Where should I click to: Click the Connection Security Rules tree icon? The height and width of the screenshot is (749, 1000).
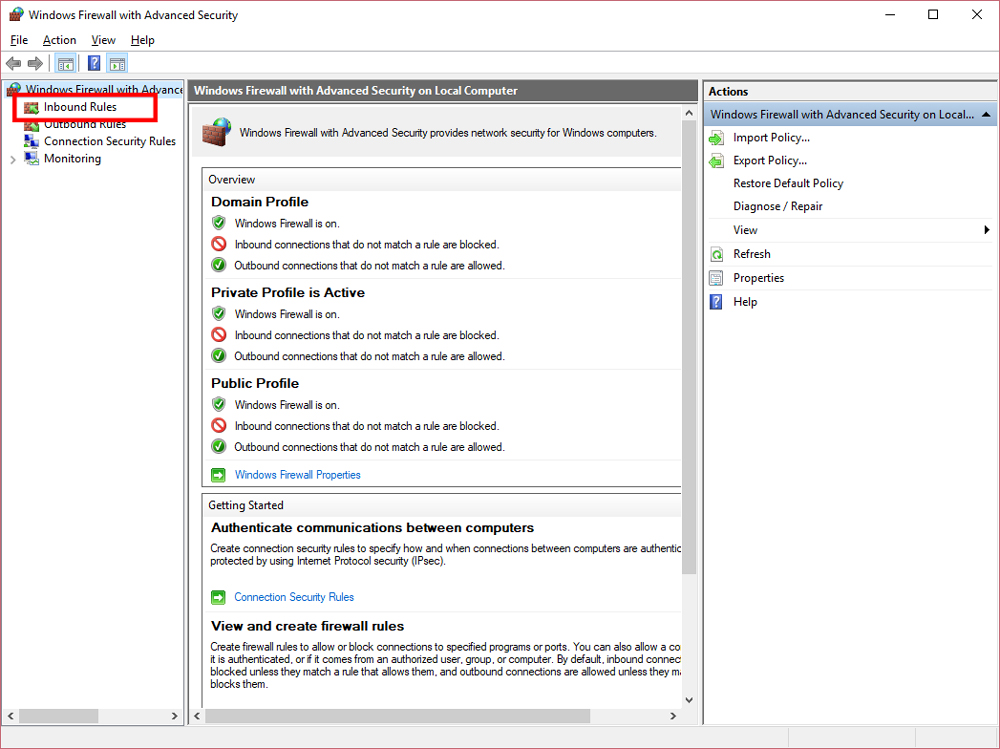click(31, 141)
